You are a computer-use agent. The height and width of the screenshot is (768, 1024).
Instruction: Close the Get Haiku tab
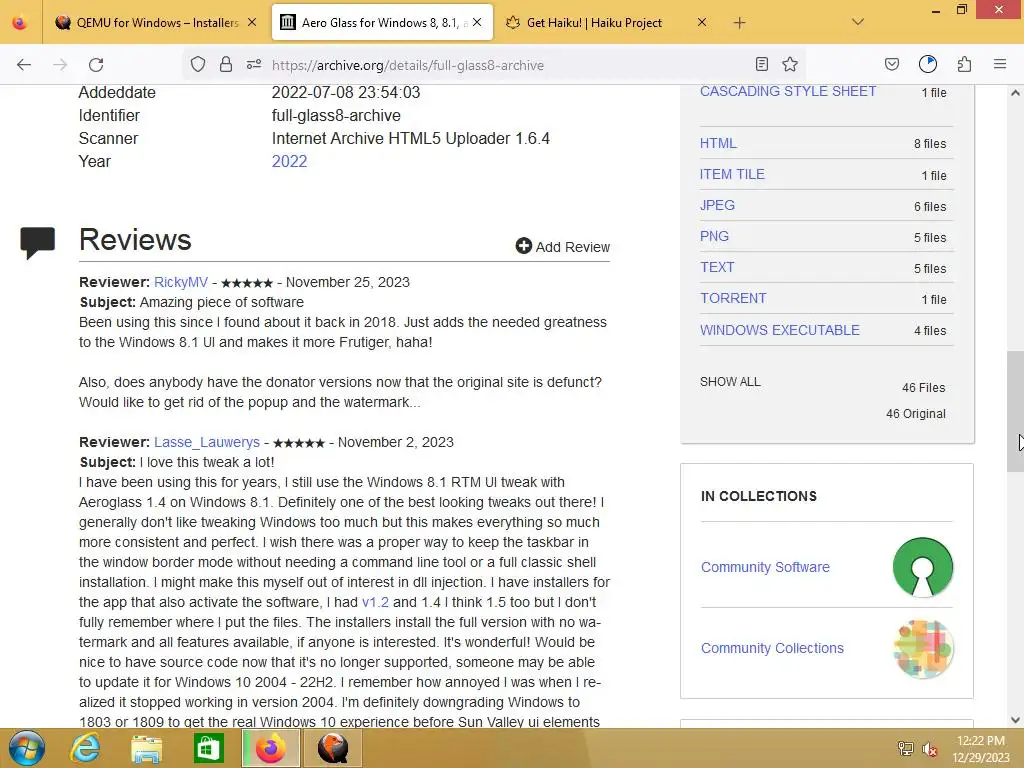(x=702, y=22)
